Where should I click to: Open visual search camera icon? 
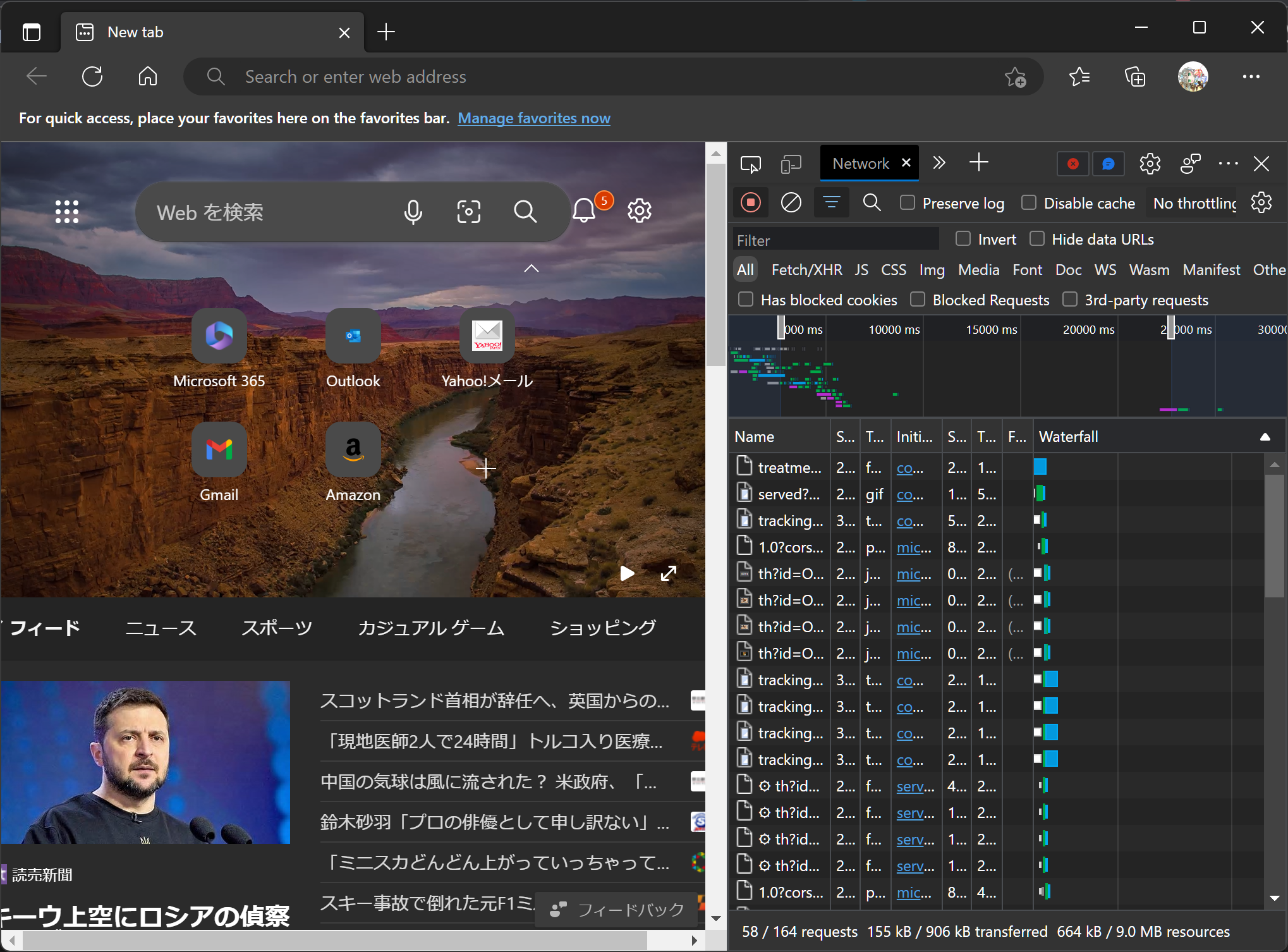(x=468, y=212)
